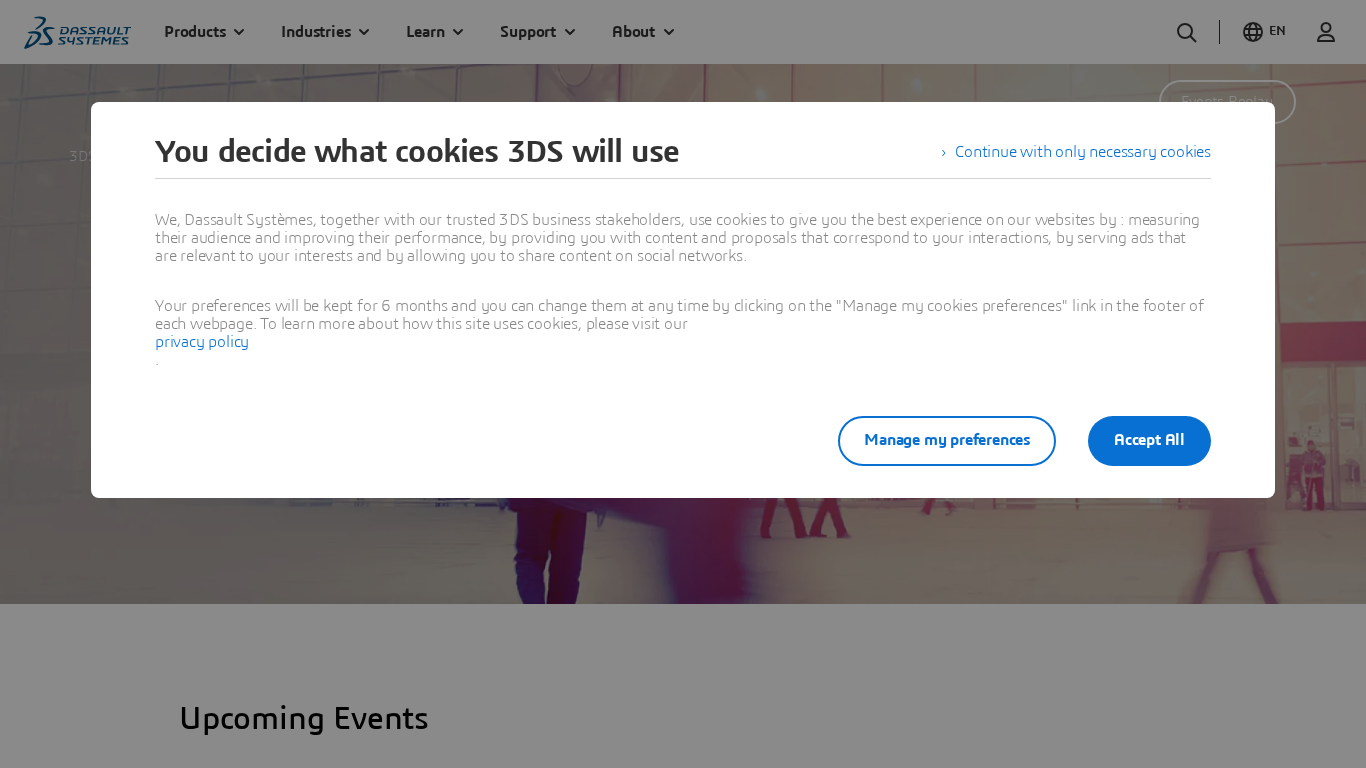Open the Products menu
The width and height of the screenshot is (1366, 768).
click(x=195, y=32)
